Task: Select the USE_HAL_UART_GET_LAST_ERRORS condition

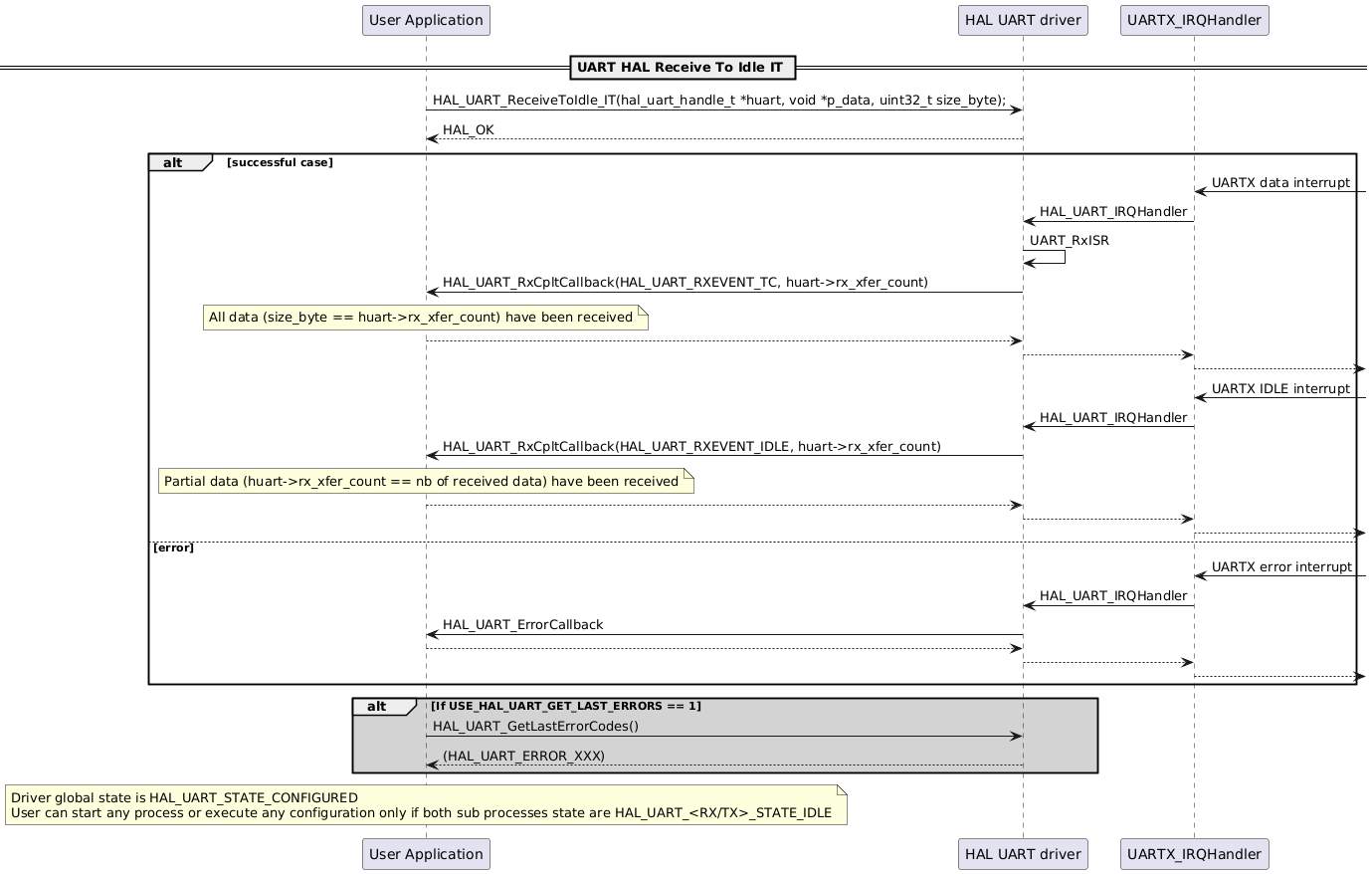Action: point(566,705)
